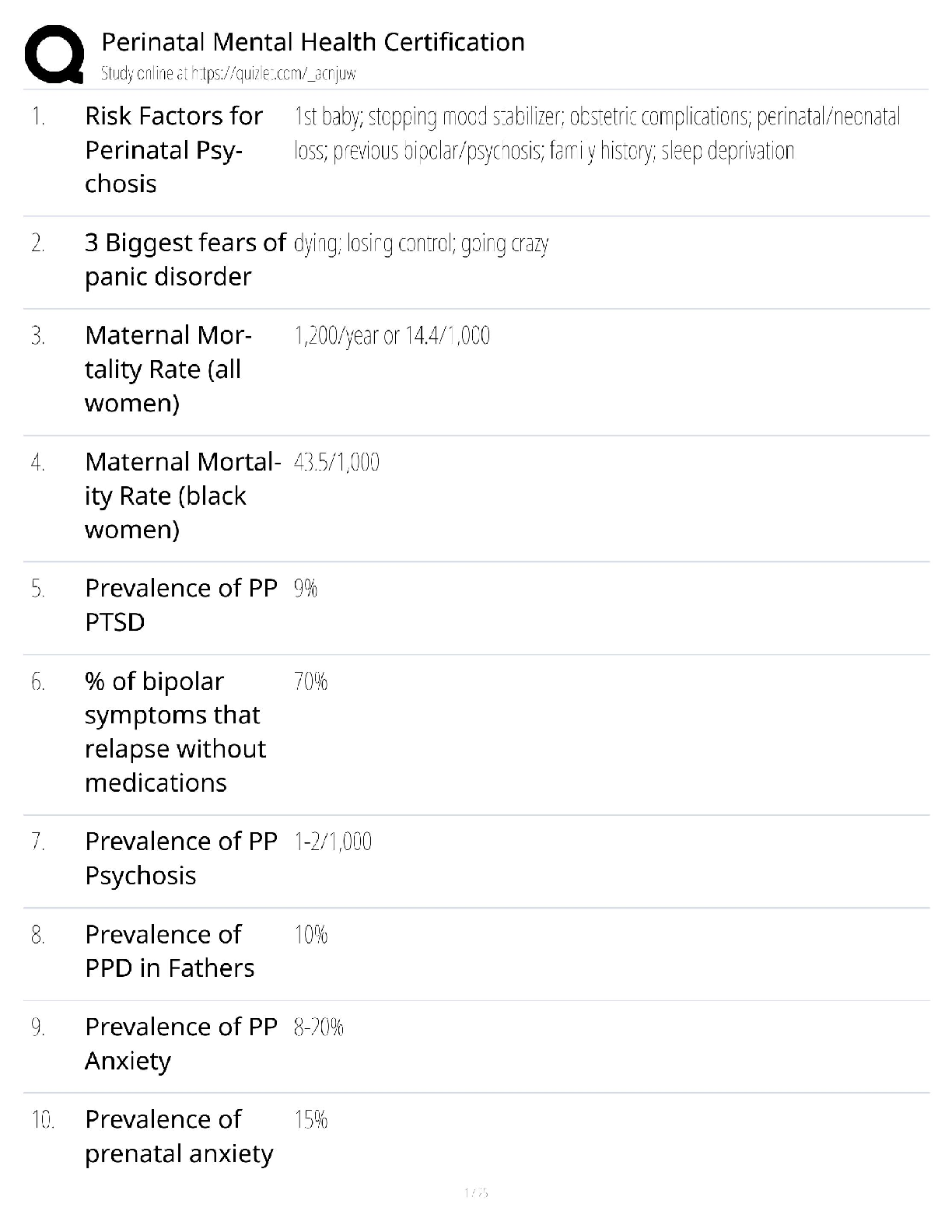This screenshot has height=1232, width=952.
Task: Click the Perinatal Mental Health Certification title
Action: [313, 42]
